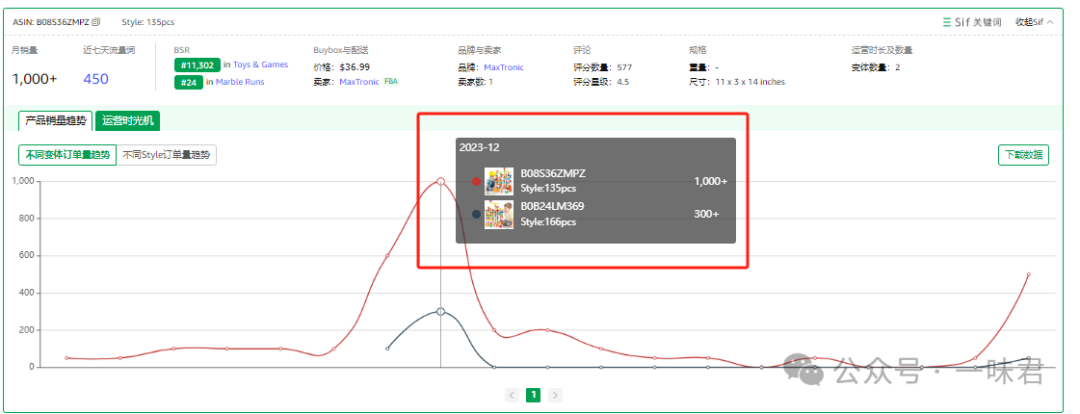Click the monthly sales value 1,000+
The width and height of the screenshot is (1080, 414).
pyautogui.click(x=34, y=79)
